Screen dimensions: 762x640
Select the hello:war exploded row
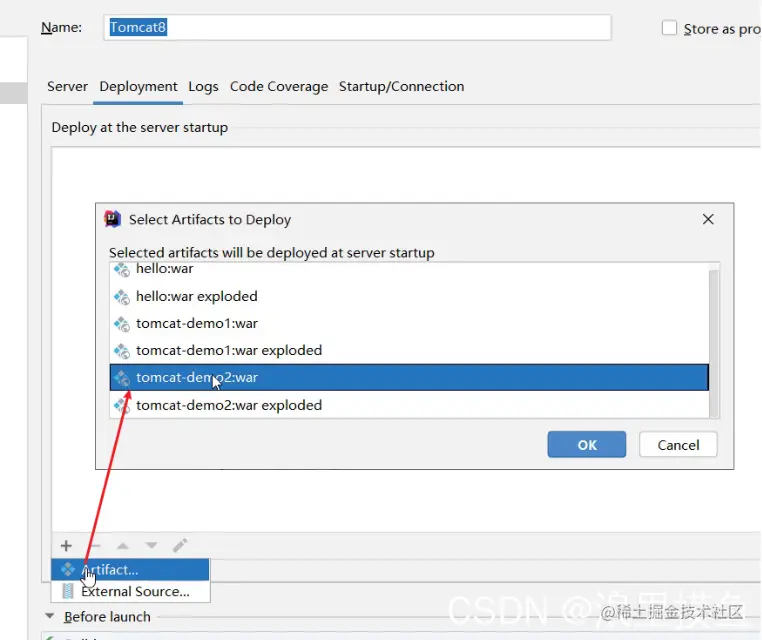[x=409, y=296]
